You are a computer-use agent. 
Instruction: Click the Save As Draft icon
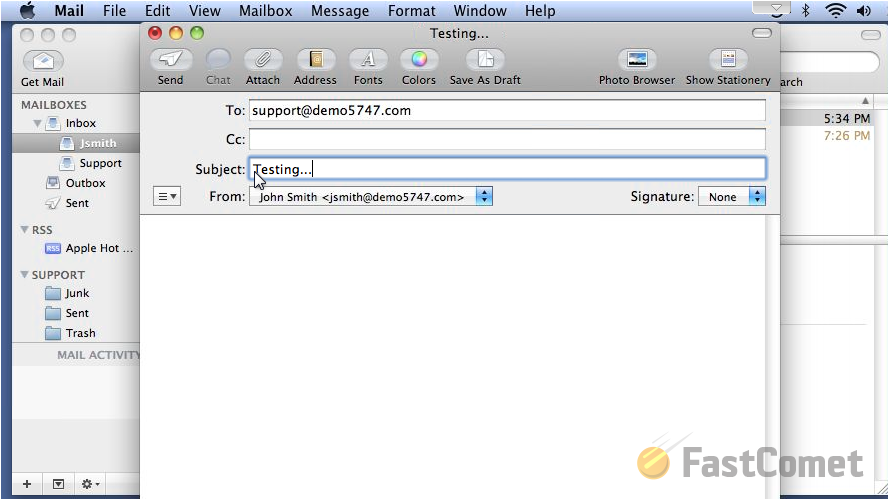point(485,59)
